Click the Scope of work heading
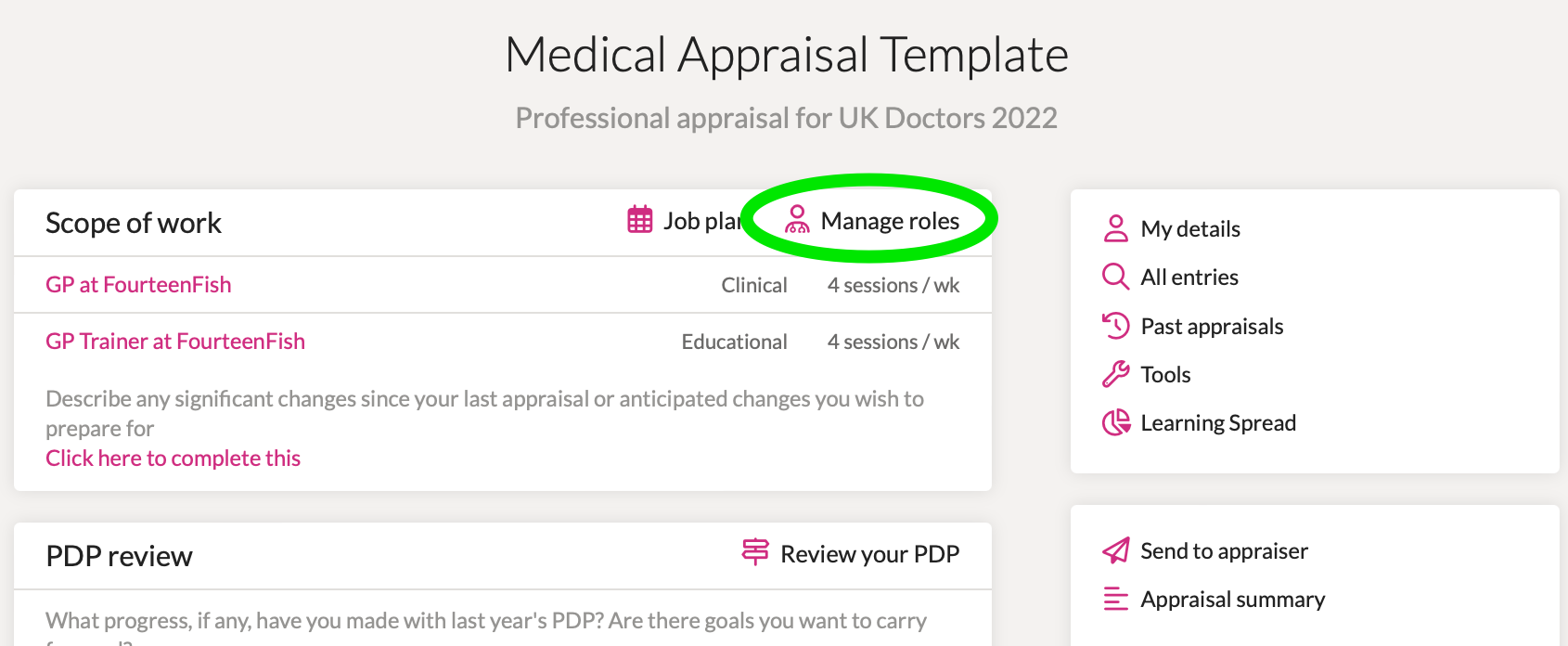Viewport: 1568px width, 646px height. point(134,223)
